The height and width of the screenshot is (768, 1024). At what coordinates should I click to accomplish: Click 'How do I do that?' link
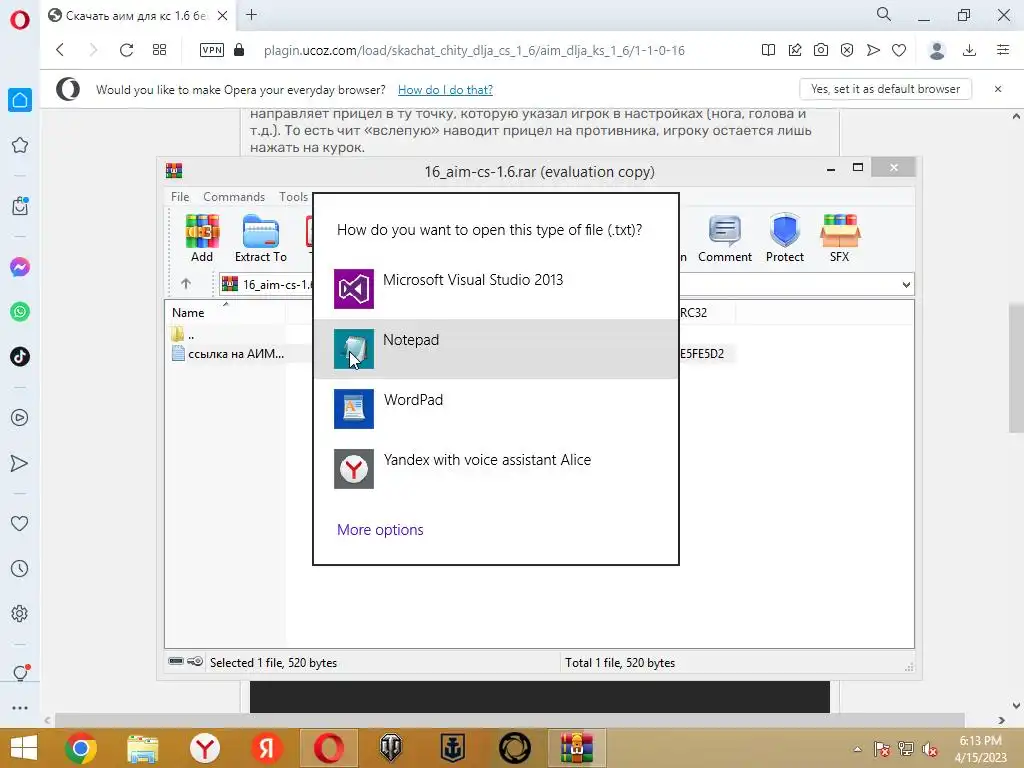click(x=445, y=89)
